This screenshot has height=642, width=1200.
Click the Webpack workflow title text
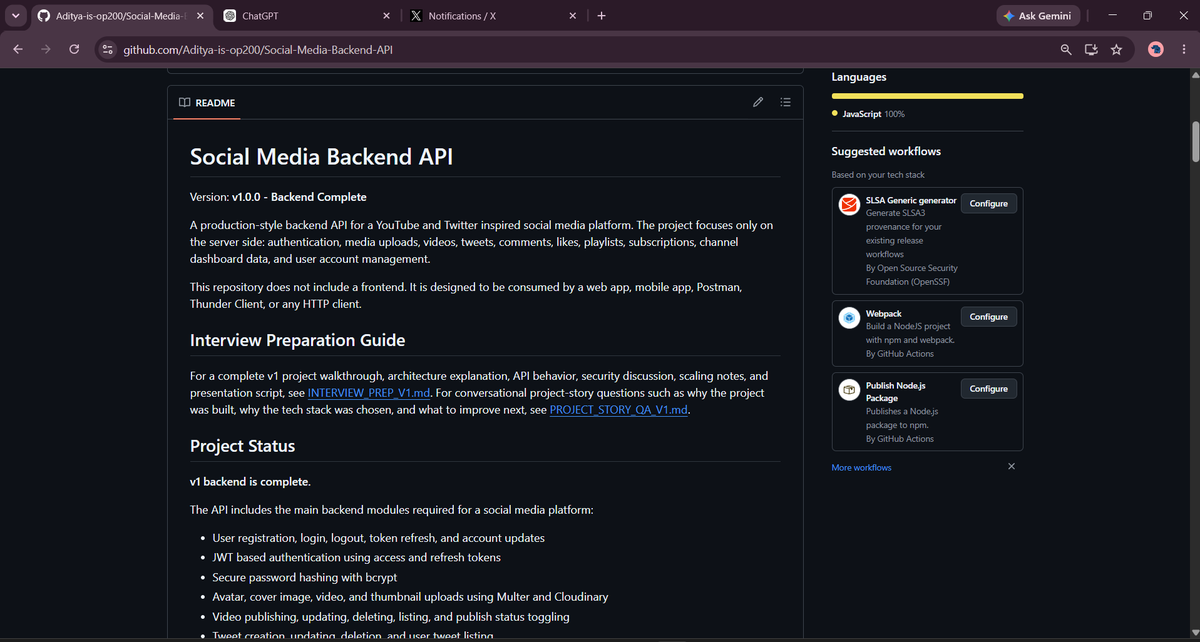point(883,313)
